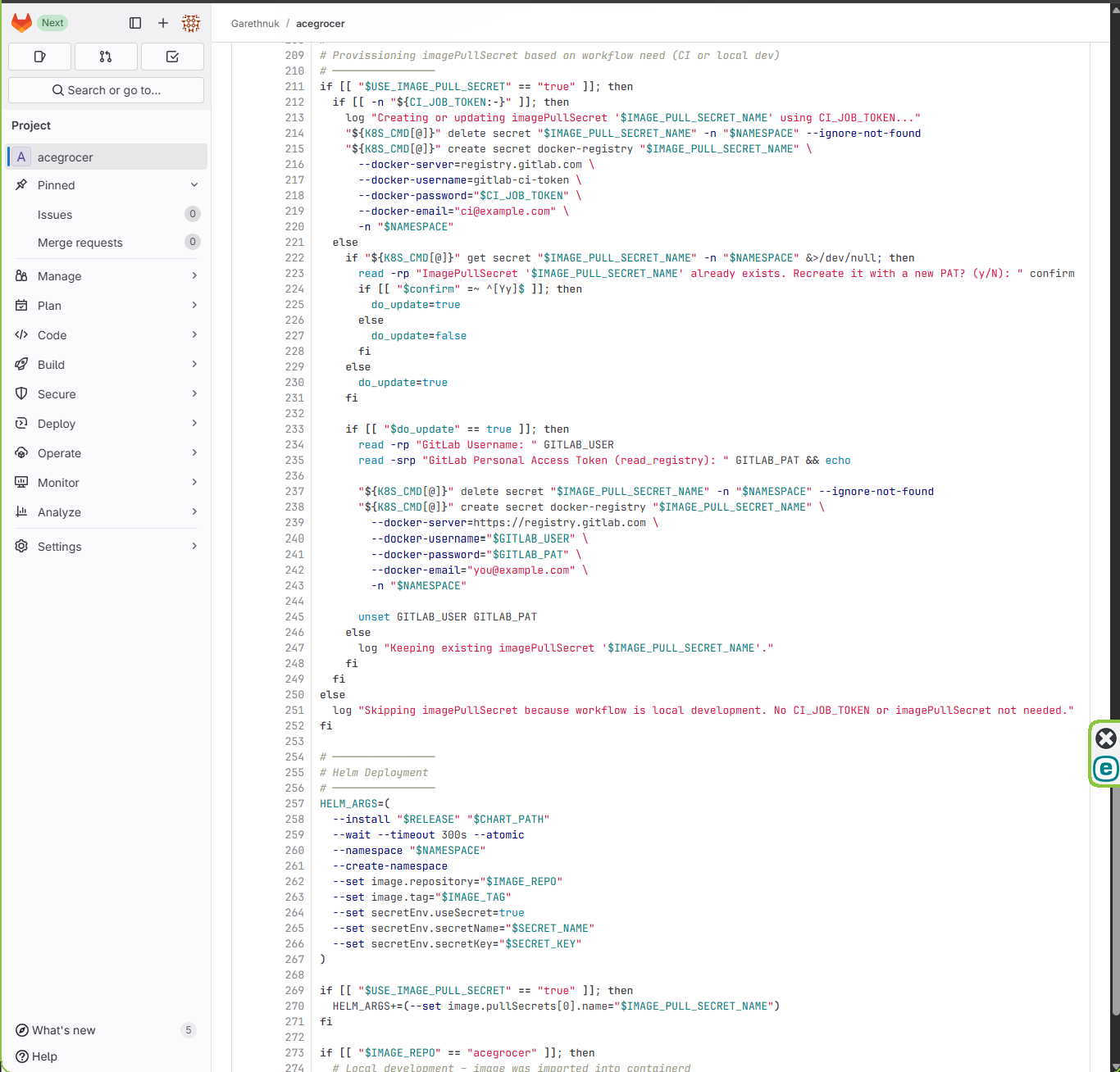
Task: Click line number 233
Action: coord(294,429)
